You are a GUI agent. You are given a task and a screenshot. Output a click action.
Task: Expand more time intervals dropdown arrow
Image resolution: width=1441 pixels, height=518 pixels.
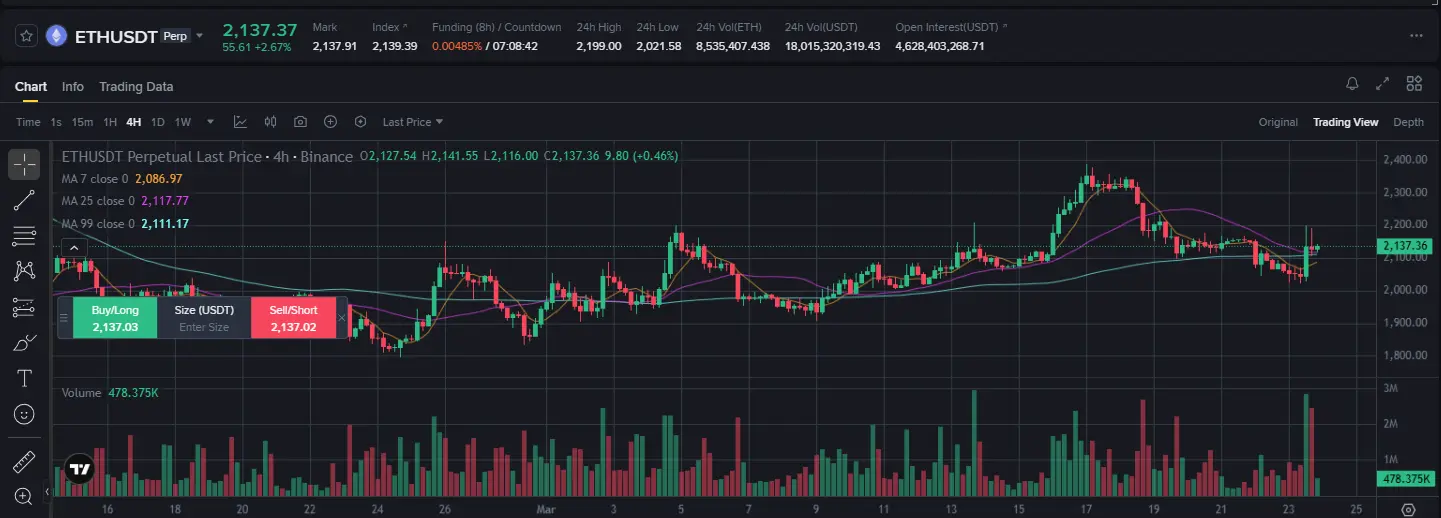click(210, 122)
